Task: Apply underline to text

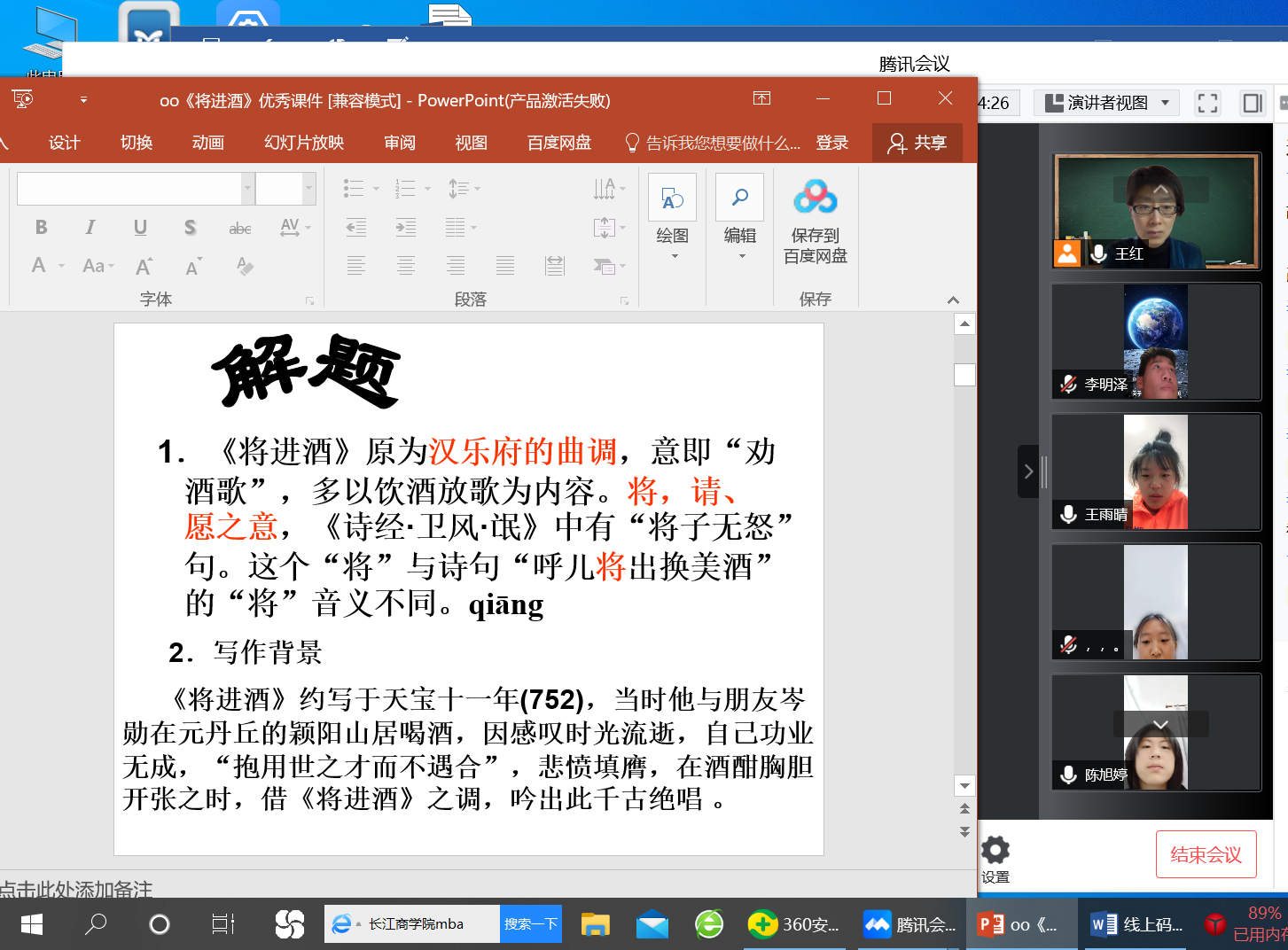Action: tap(139, 227)
